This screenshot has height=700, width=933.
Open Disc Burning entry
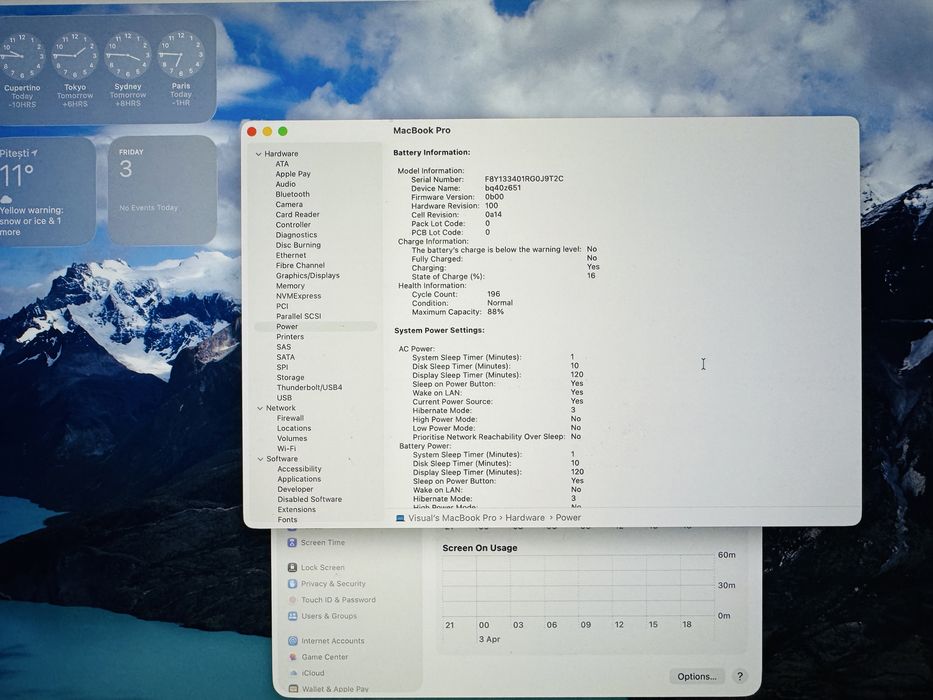tap(298, 245)
